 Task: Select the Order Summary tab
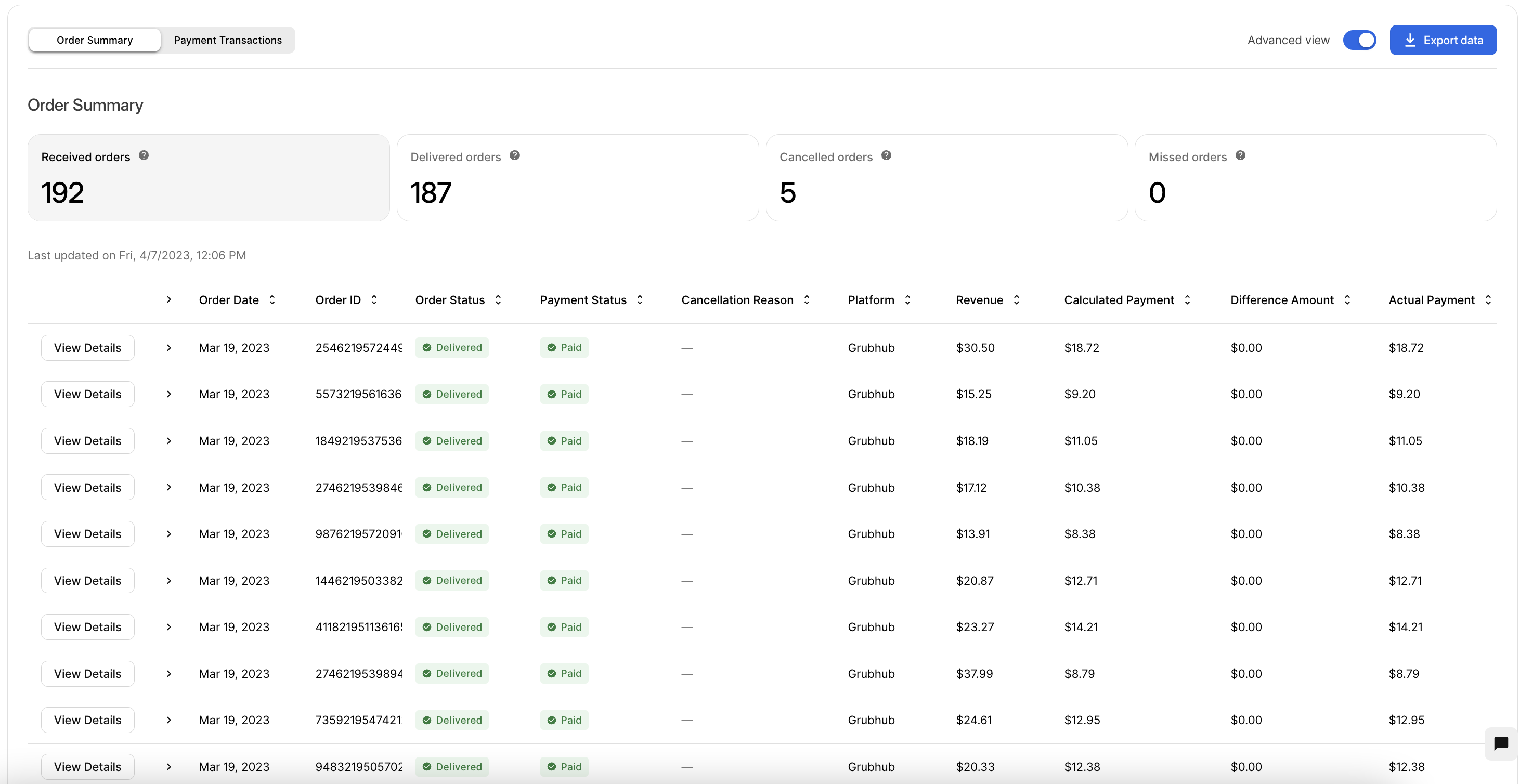pos(95,40)
